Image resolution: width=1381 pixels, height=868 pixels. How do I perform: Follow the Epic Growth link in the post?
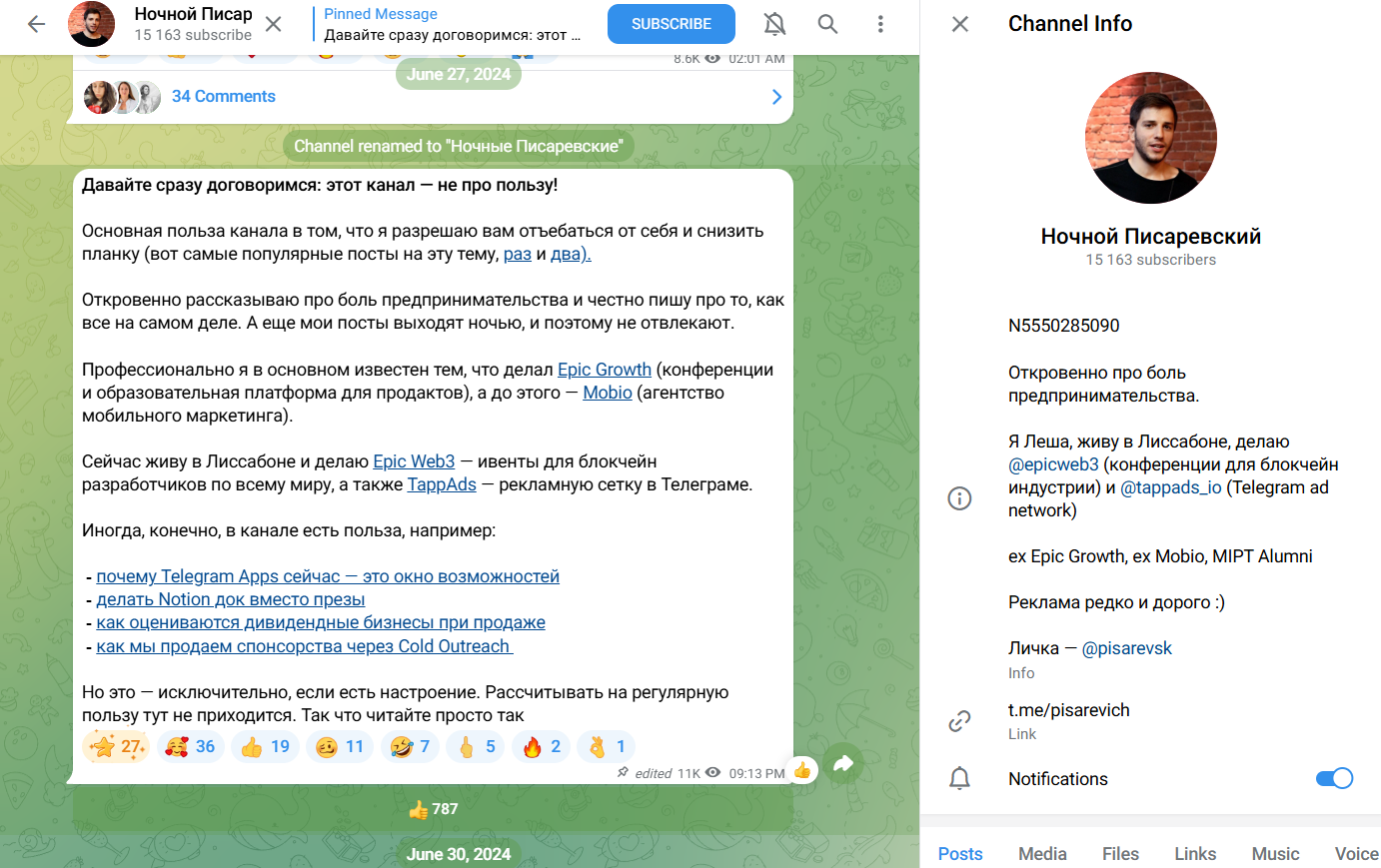(x=605, y=371)
